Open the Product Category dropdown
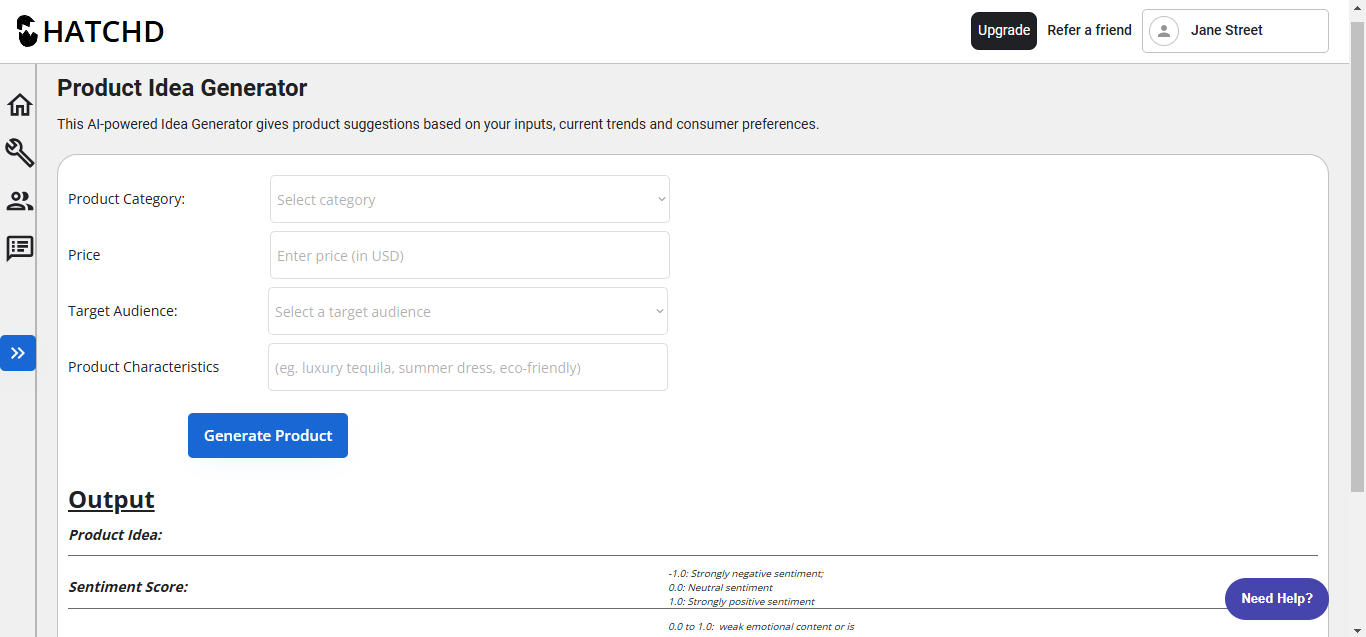Image resolution: width=1366 pixels, height=637 pixels. [x=470, y=199]
